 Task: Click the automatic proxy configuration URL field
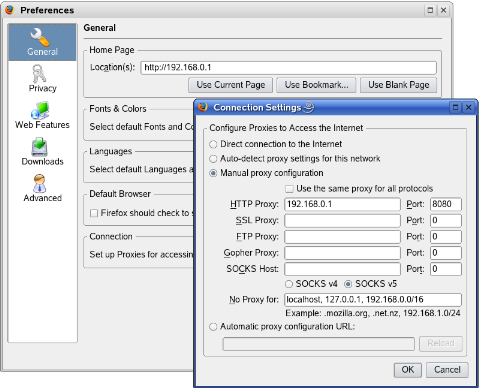[319, 344]
